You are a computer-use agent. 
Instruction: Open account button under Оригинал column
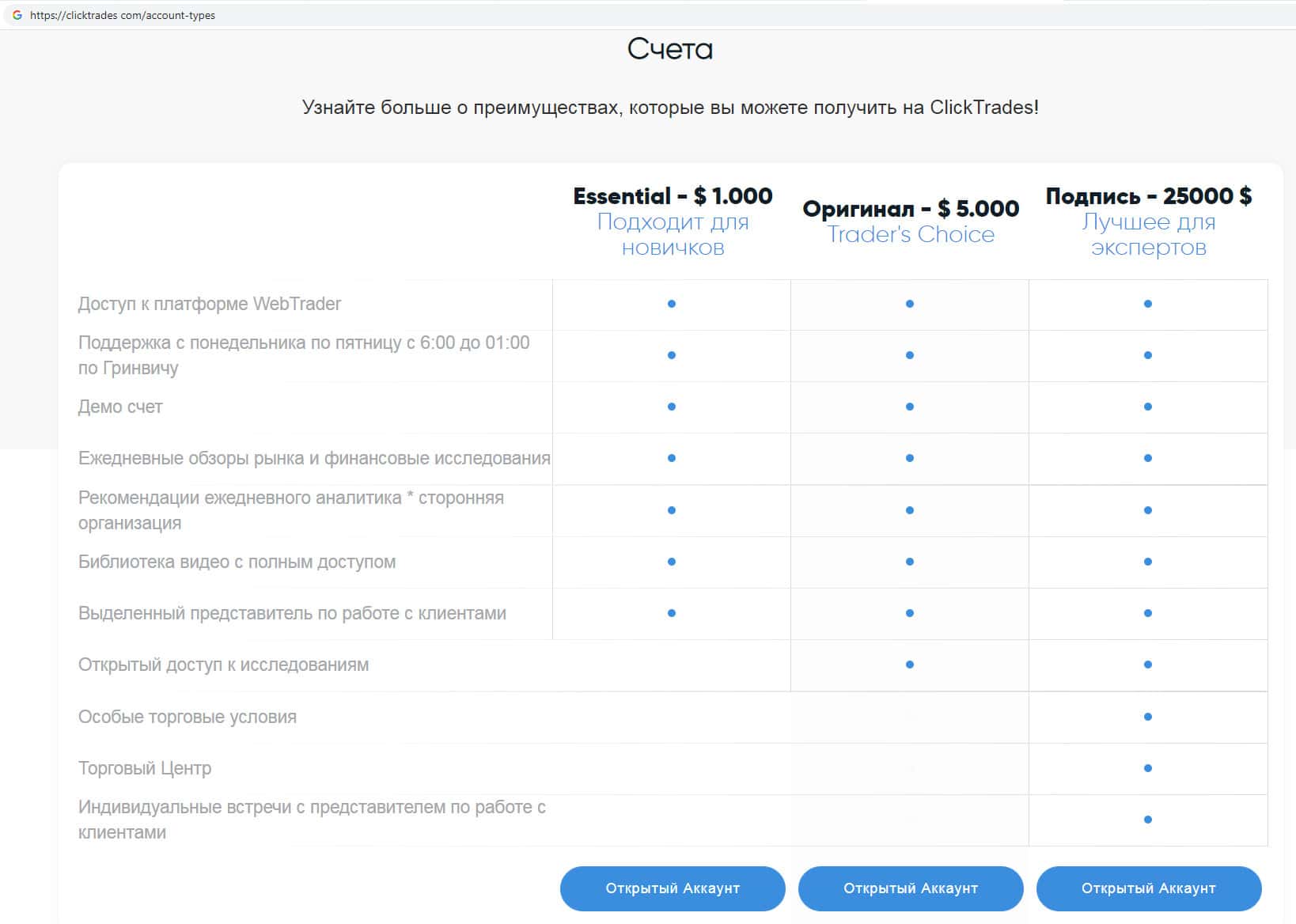911,888
